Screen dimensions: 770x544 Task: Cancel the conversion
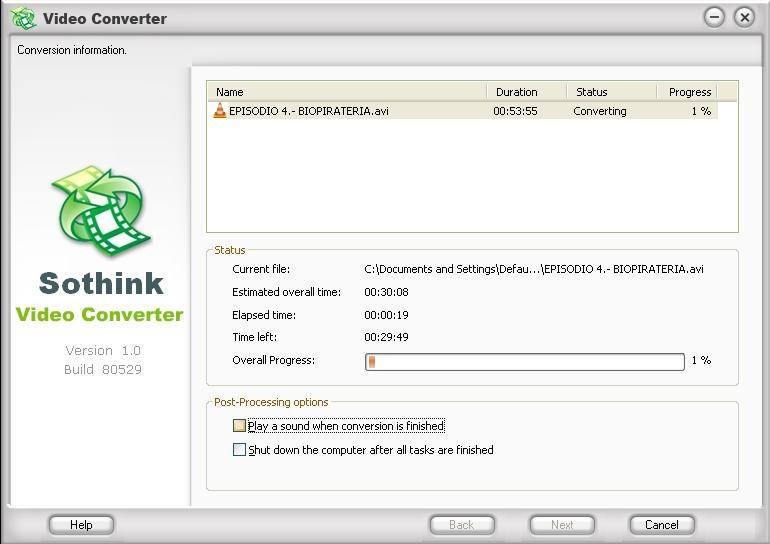pos(662,525)
